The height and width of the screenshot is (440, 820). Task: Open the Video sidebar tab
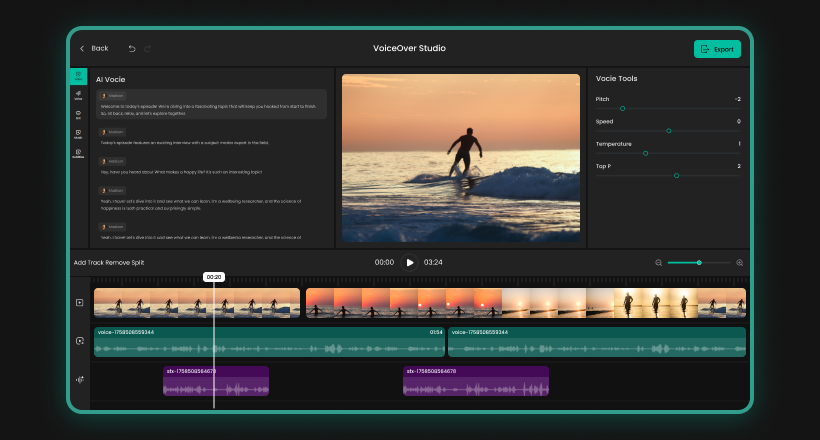coord(78,76)
